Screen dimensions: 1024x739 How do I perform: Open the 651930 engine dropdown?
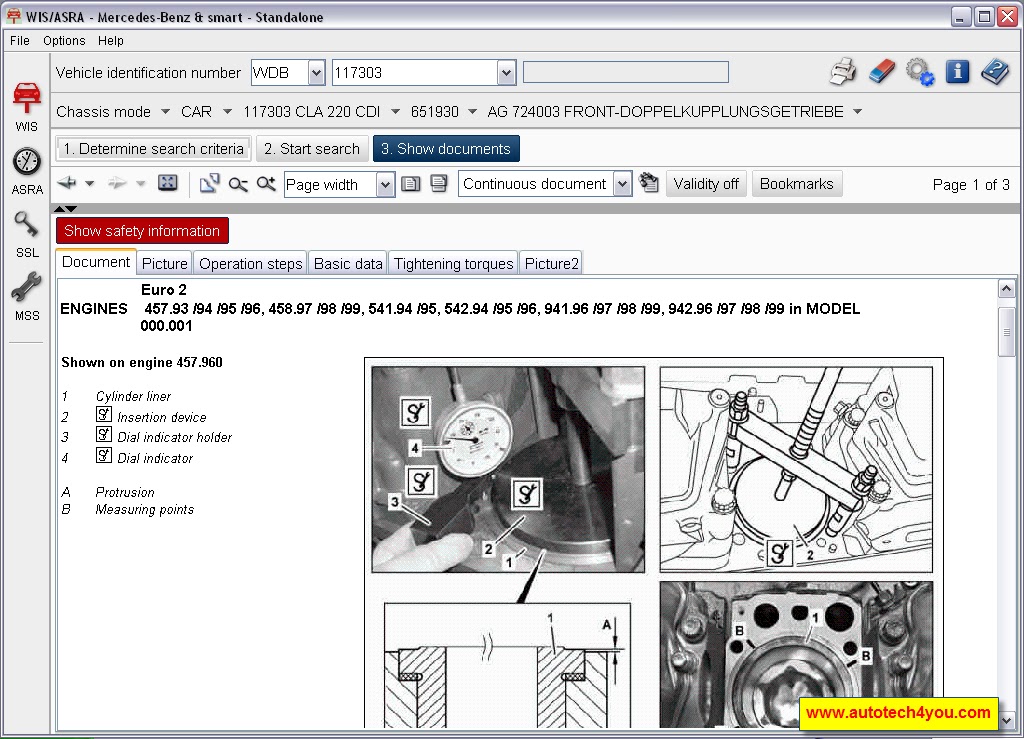coord(472,112)
